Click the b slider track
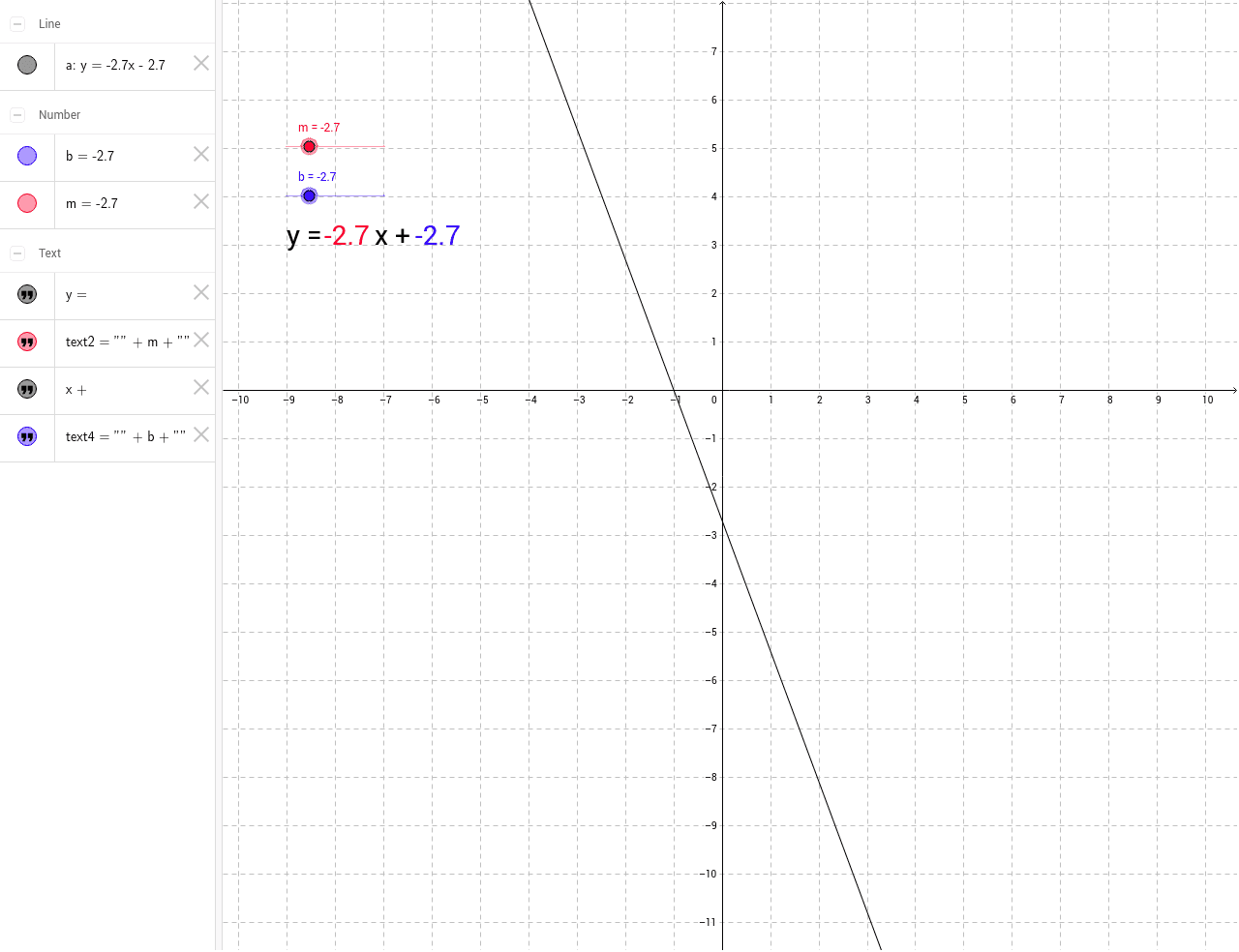Image resolution: width=1239 pixels, height=952 pixels. click(x=336, y=196)
